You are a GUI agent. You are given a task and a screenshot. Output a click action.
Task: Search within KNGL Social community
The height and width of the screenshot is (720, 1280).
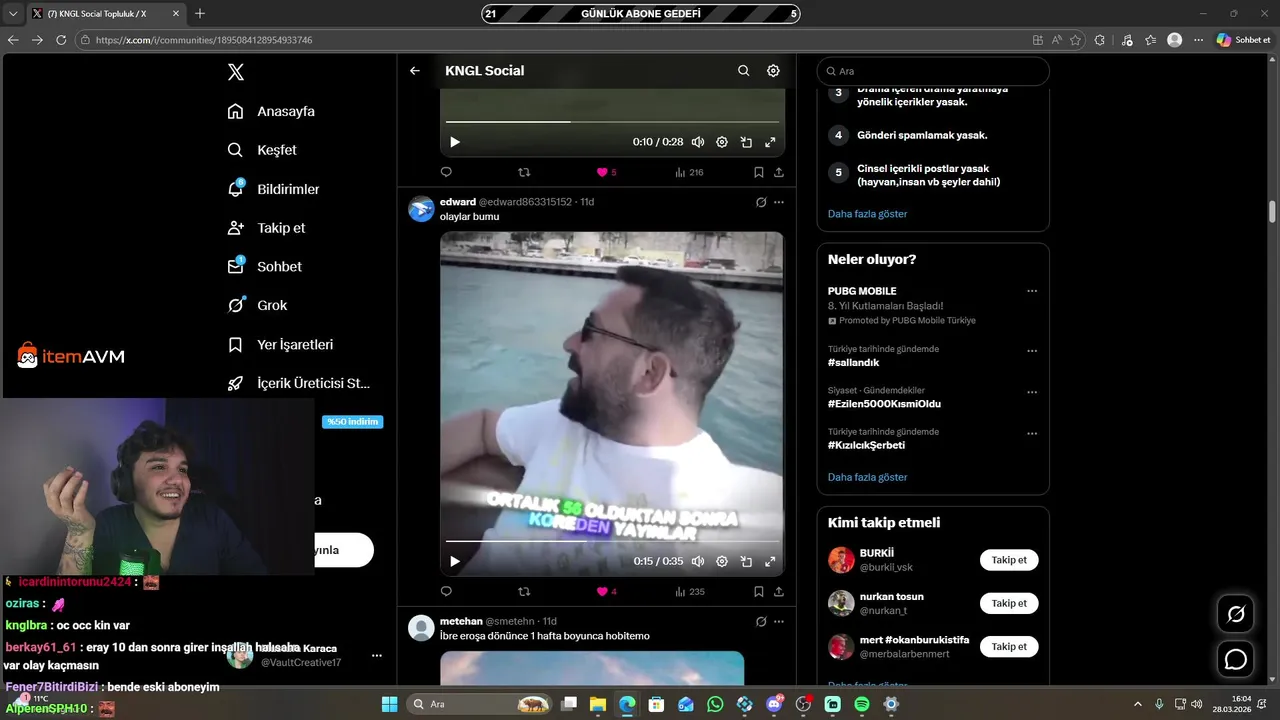point(743,71)
